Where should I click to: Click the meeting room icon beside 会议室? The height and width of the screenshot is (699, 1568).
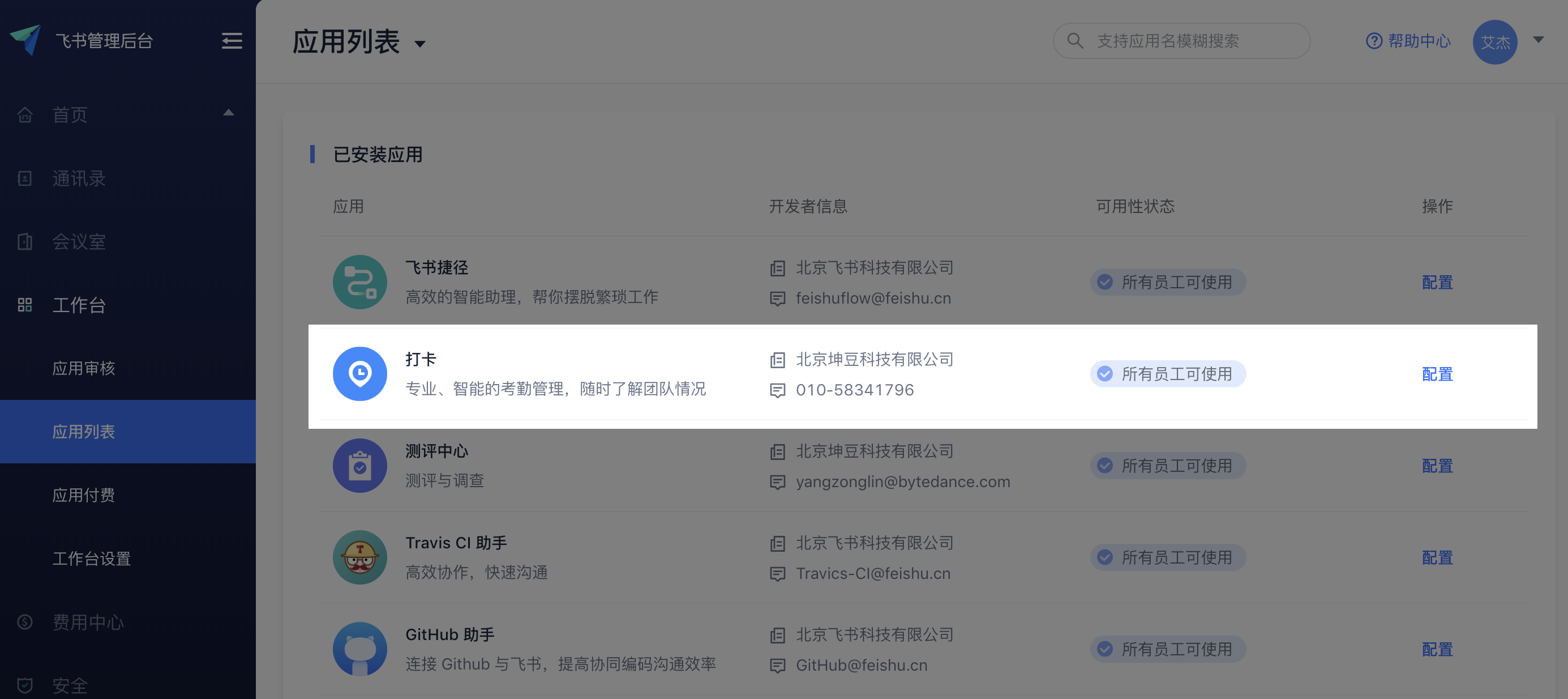pyautogui.click(x=25, y=242)
